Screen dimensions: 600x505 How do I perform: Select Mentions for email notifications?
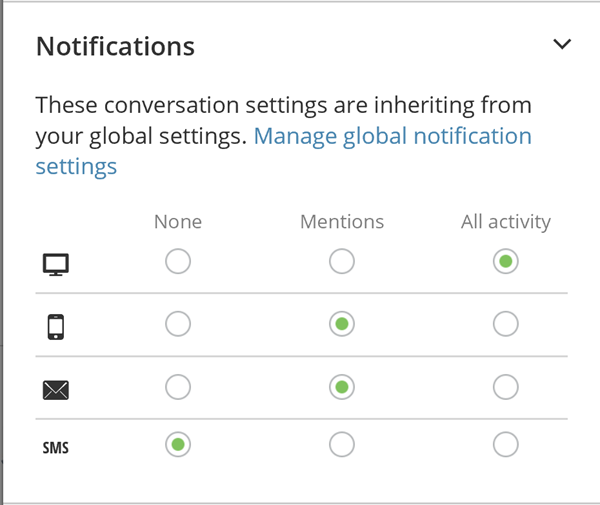coord(342,386)
